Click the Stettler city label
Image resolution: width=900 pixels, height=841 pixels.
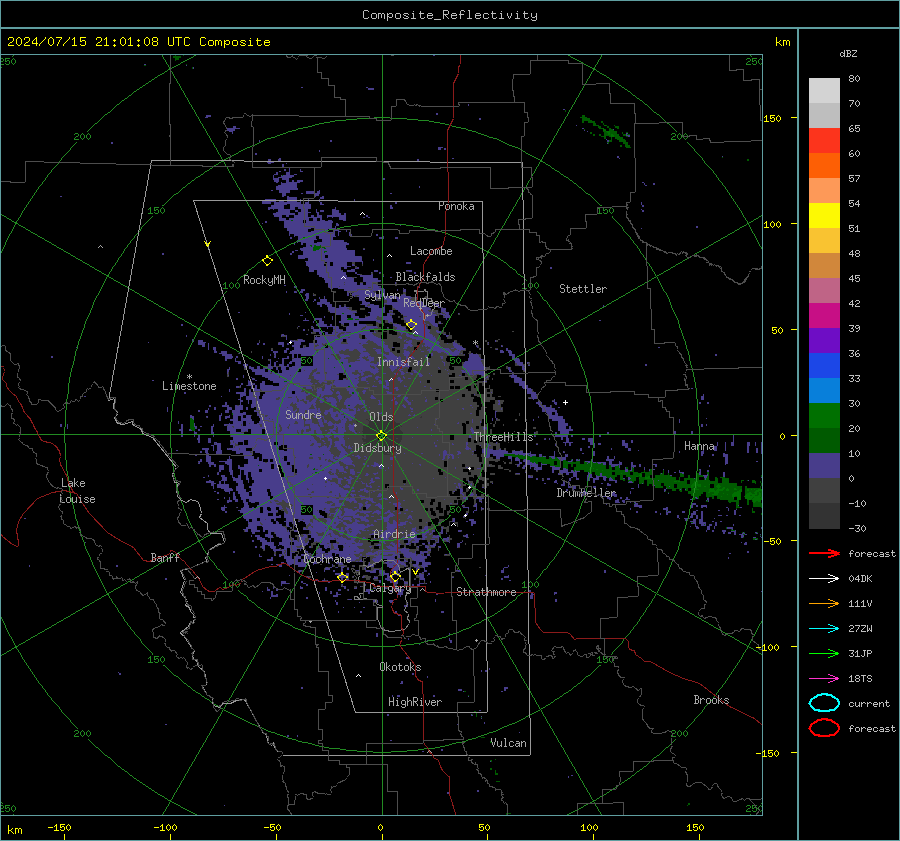(x=583, y=289)
